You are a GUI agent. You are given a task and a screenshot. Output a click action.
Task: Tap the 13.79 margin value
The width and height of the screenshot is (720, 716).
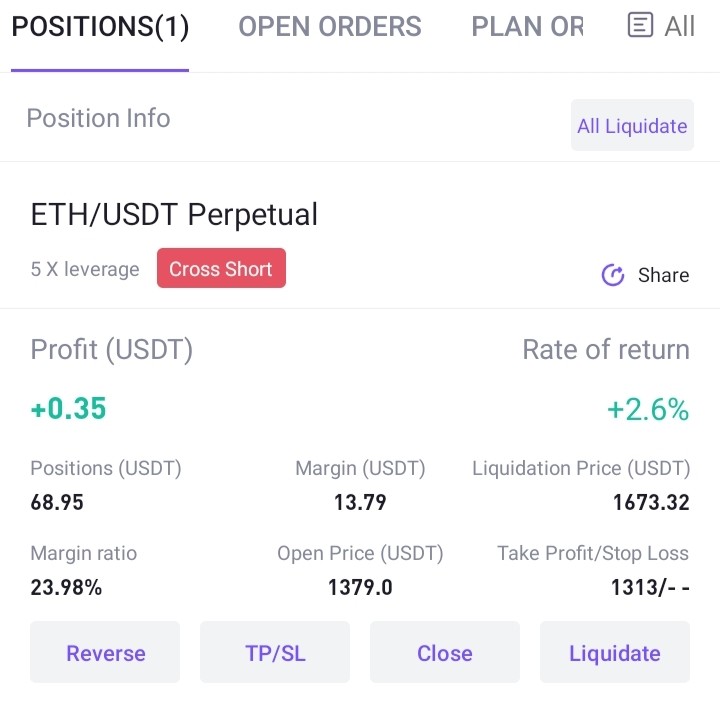(360, 502)
